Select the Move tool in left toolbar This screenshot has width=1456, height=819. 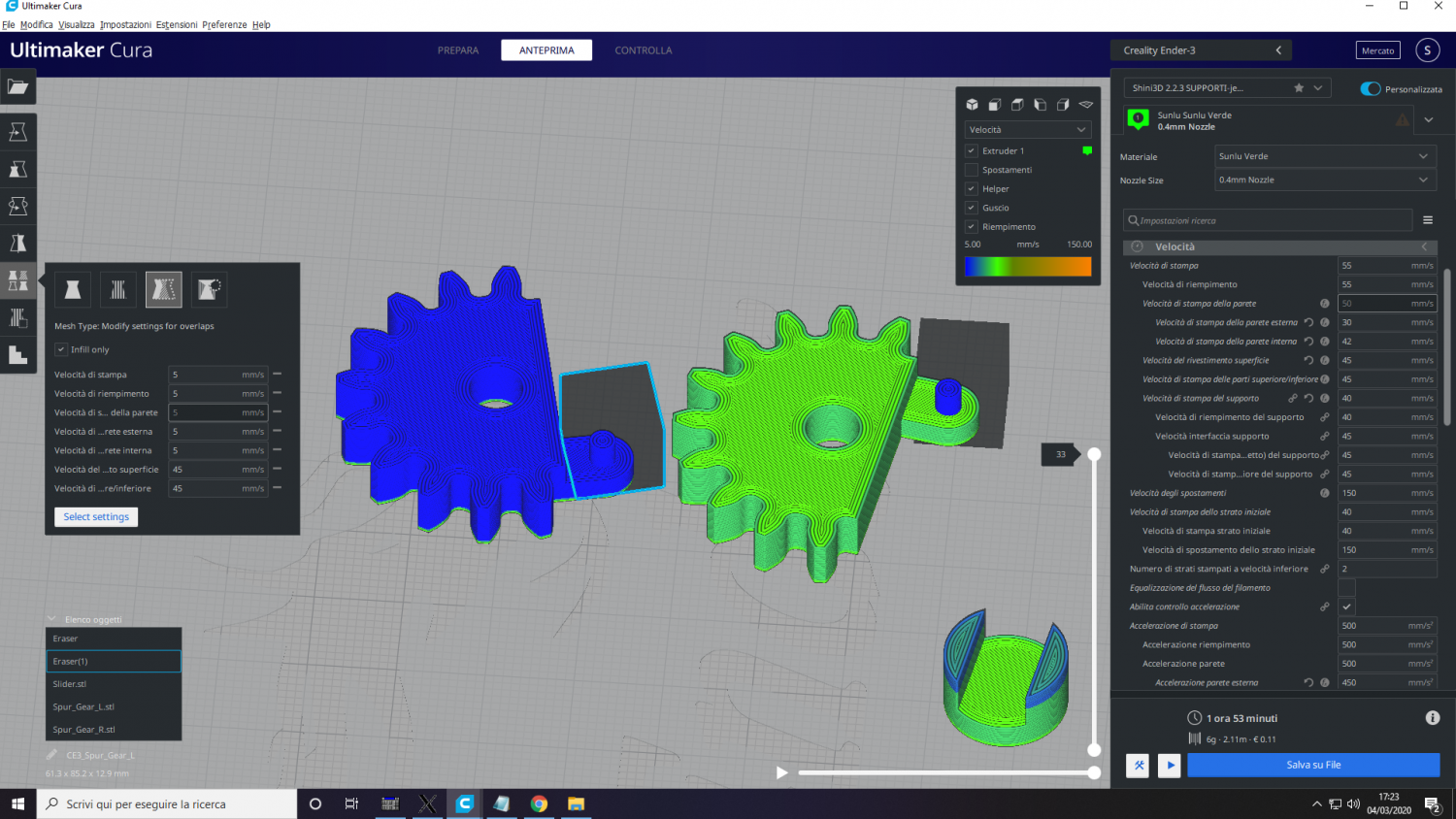click(17, 132)
